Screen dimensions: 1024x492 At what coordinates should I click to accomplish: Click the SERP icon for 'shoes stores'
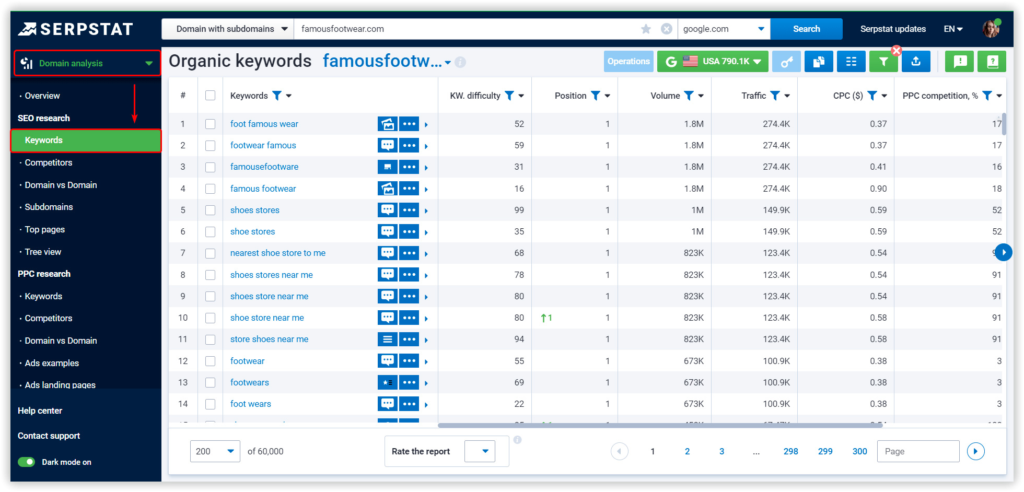388,210
